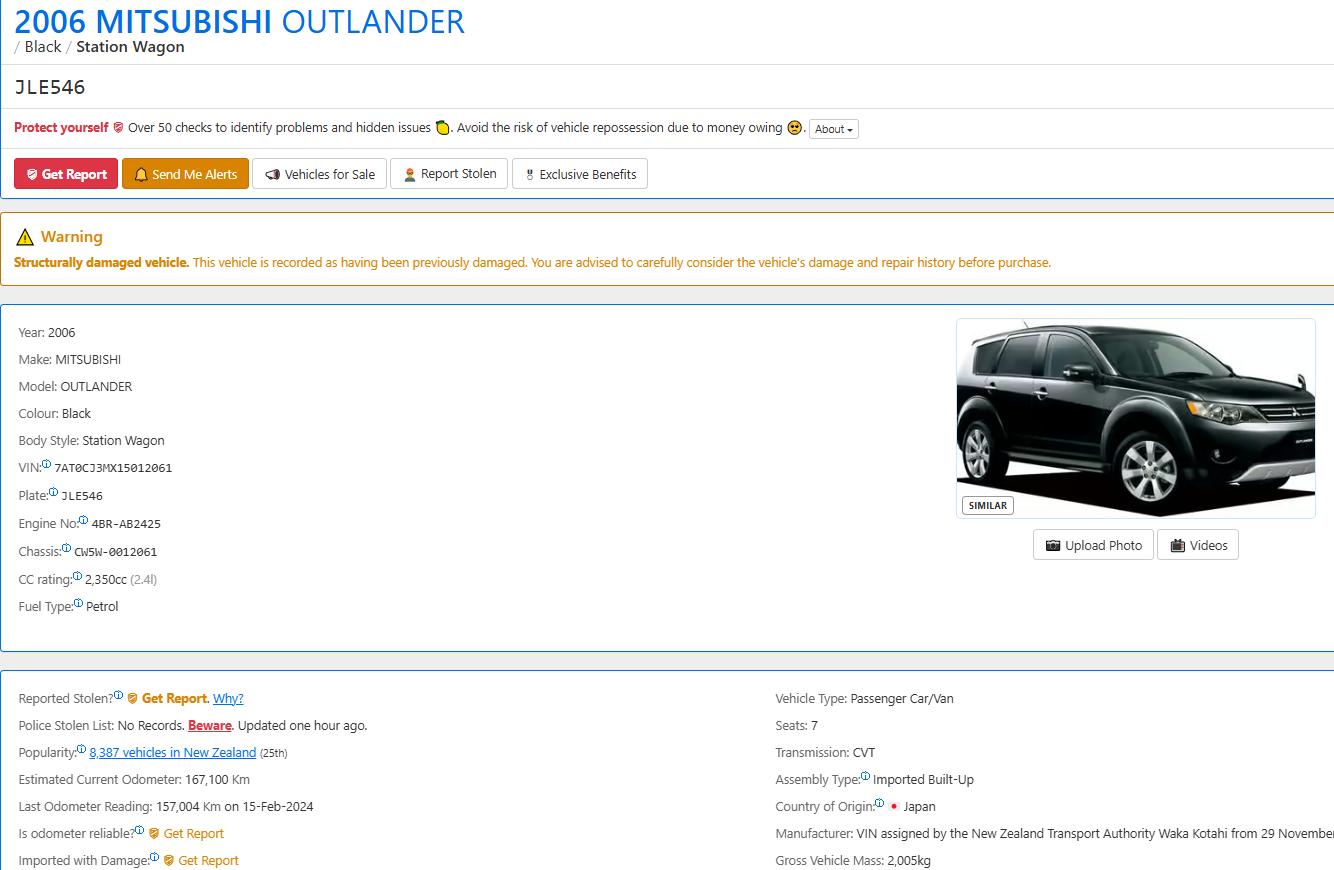This screenshot has height=870, width=1334.
Task: Click the estimated odometer value '167,100 Km'
Action: (217, 780)
